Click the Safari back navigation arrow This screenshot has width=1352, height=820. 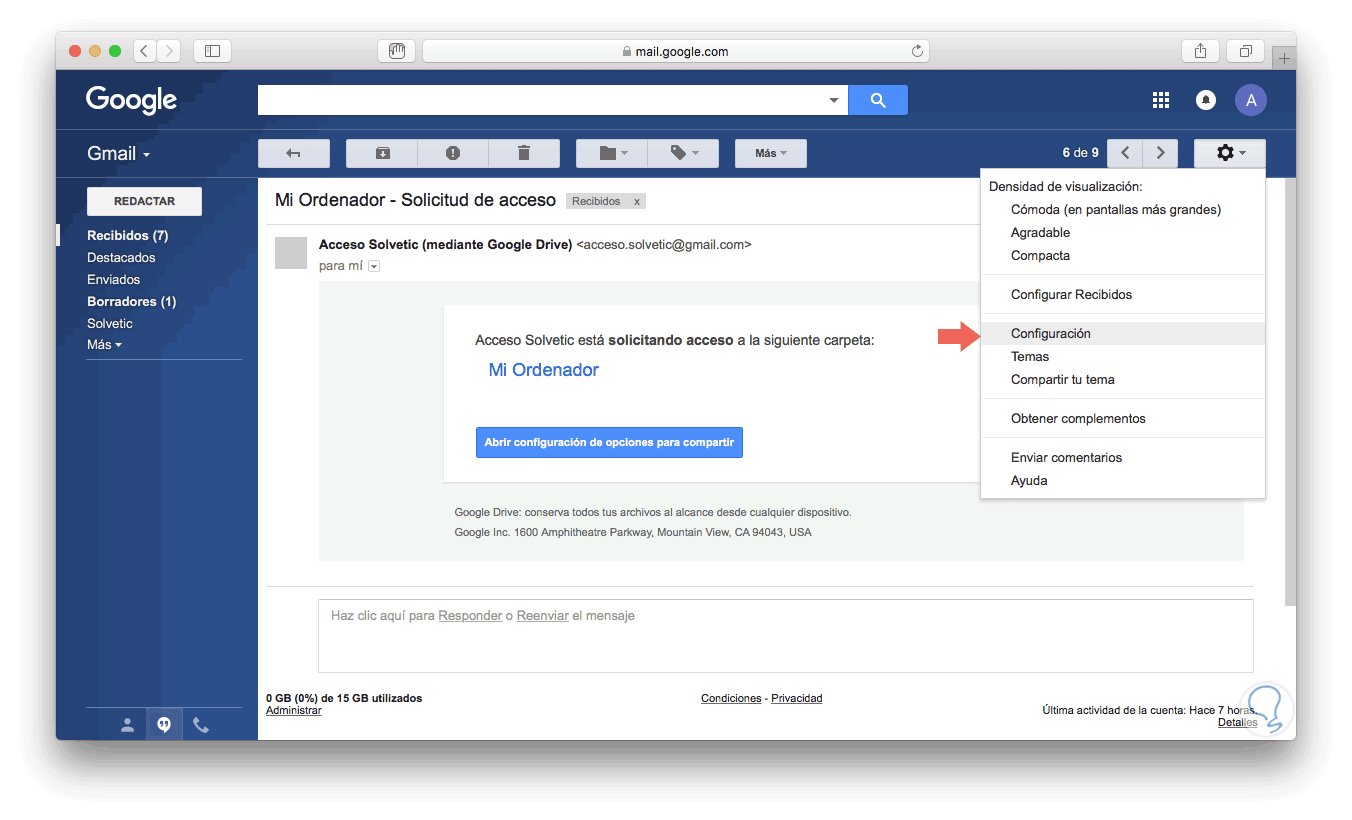(144, 50)
